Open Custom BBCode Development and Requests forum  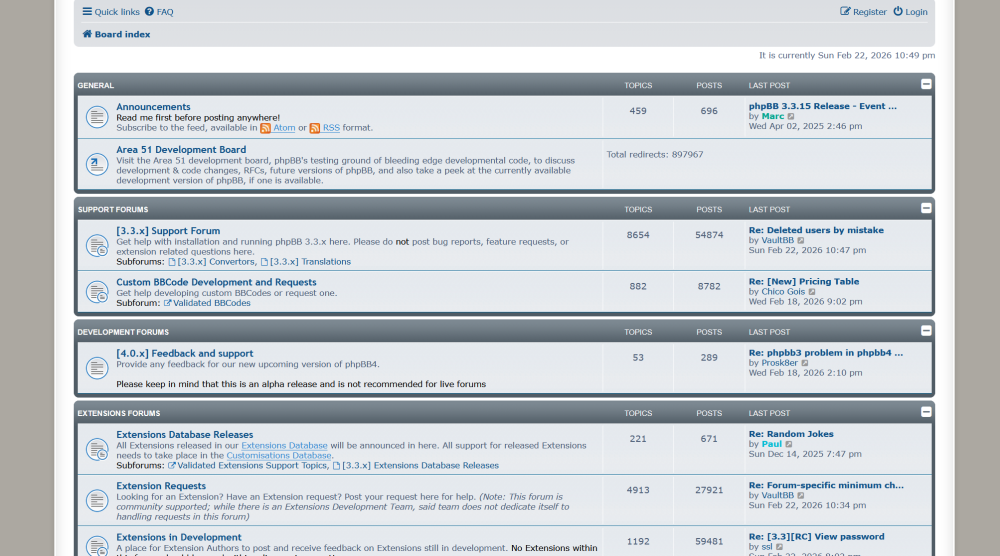click(216, 282)
